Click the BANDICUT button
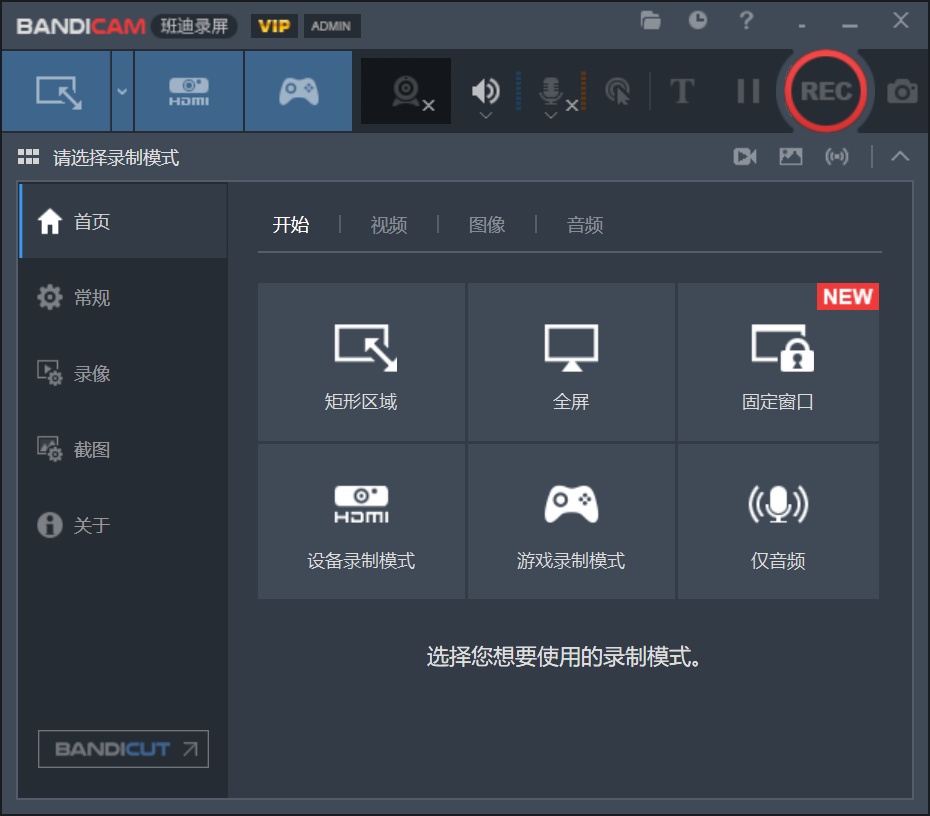Viewport: 930px width, 816px height. tap(122, 749)
